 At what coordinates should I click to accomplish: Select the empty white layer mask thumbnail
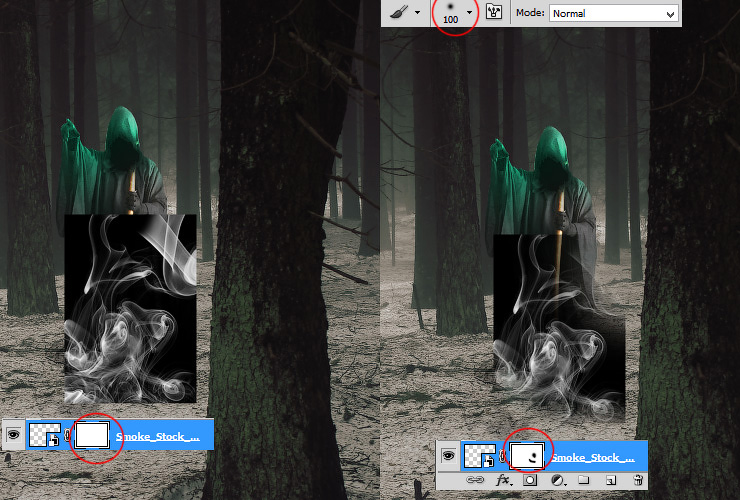92,435
